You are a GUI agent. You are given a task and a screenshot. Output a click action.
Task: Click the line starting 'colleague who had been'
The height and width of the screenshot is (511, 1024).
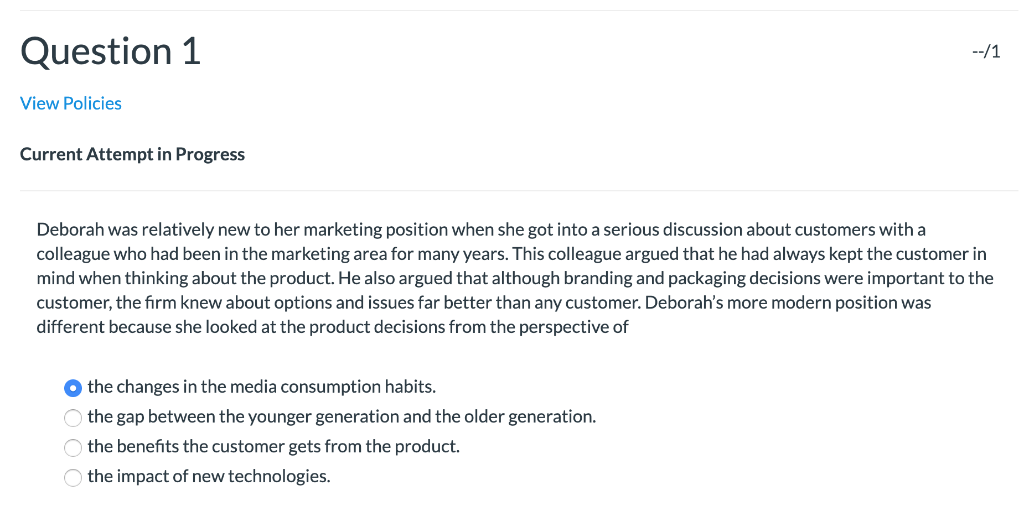[511, 254]
